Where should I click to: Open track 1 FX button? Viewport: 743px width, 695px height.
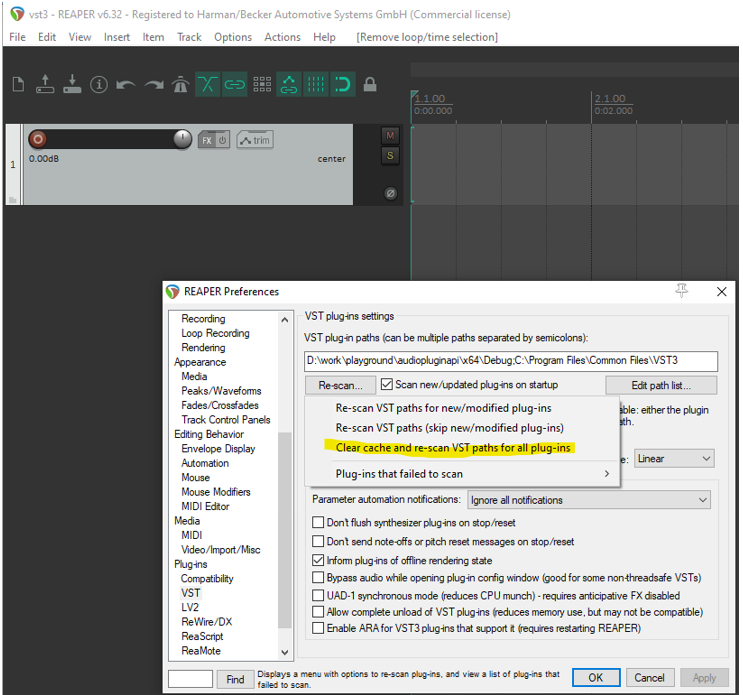pyautogui.click(x=207, y=140)
